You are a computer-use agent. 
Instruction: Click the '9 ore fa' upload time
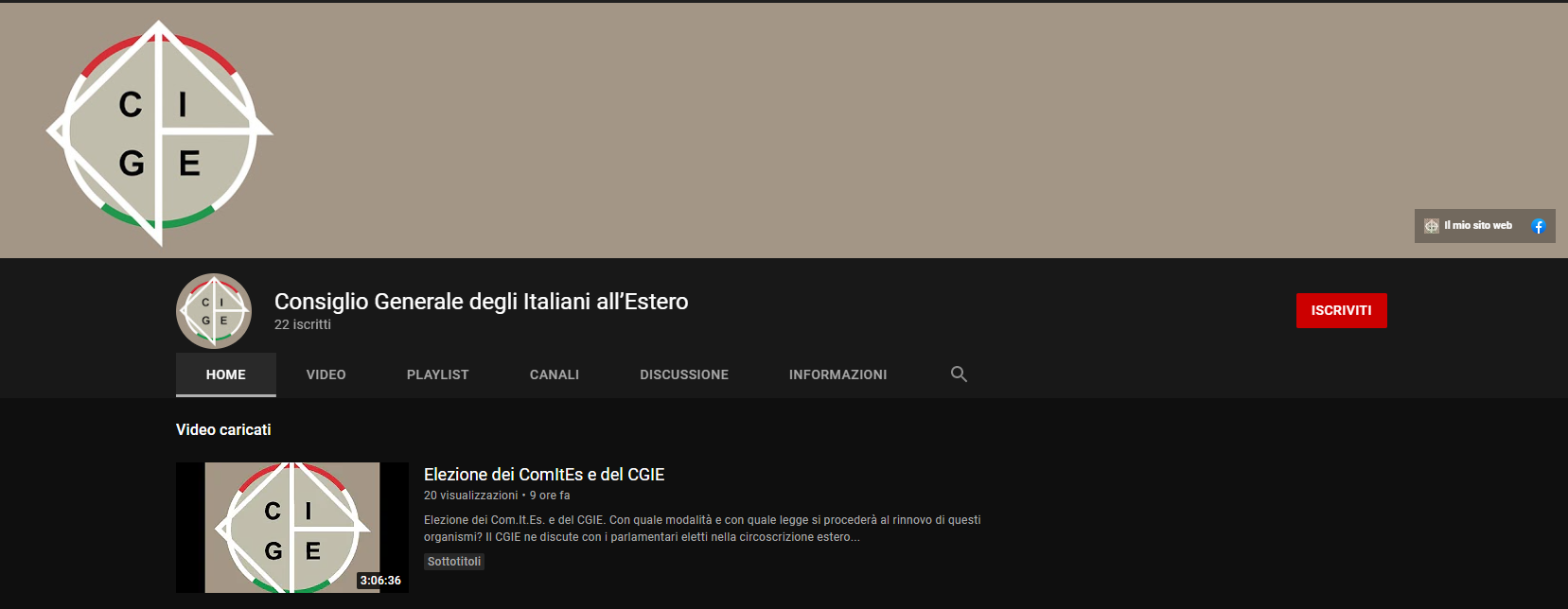550,496
